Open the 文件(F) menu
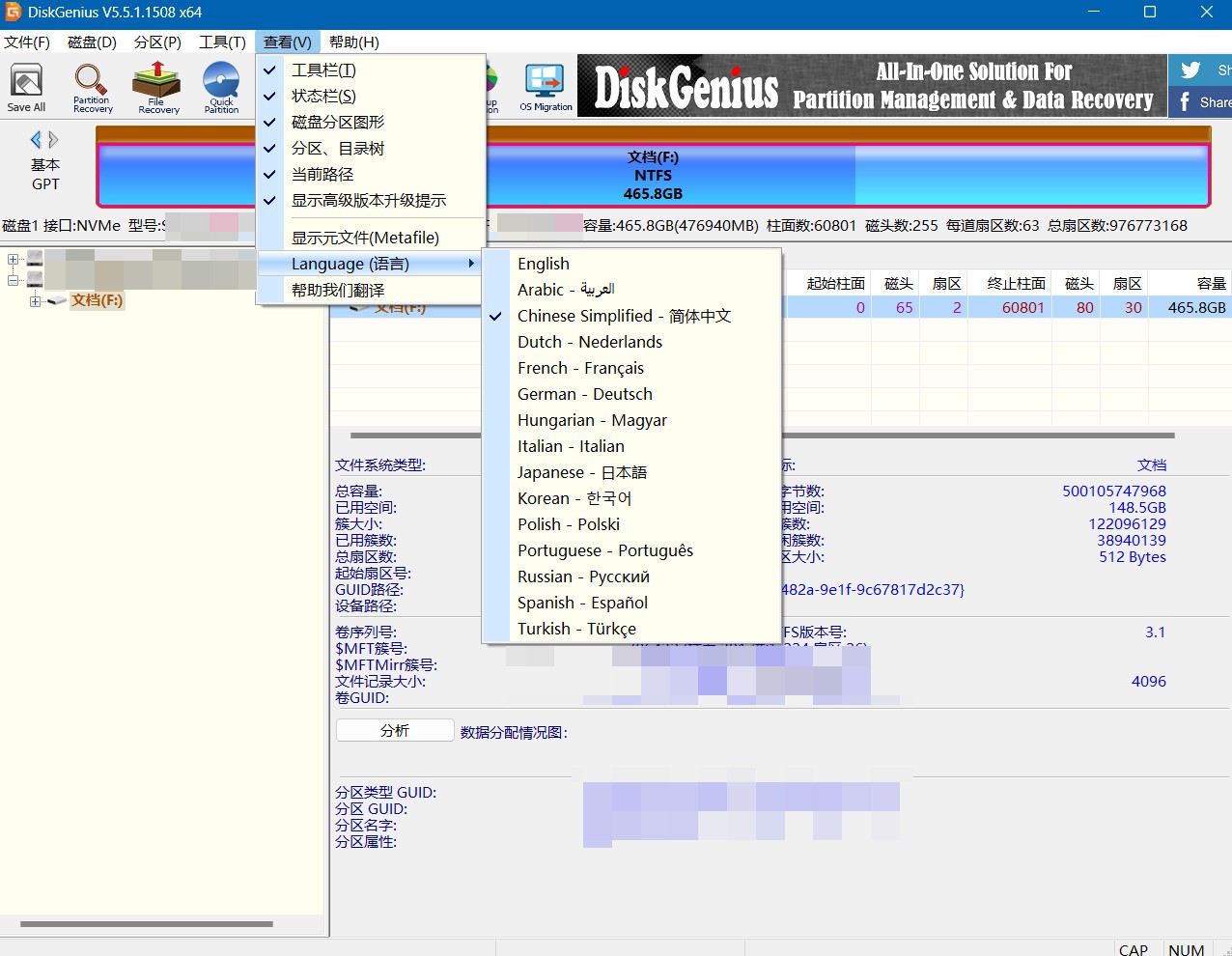 (x=27, y=42)
